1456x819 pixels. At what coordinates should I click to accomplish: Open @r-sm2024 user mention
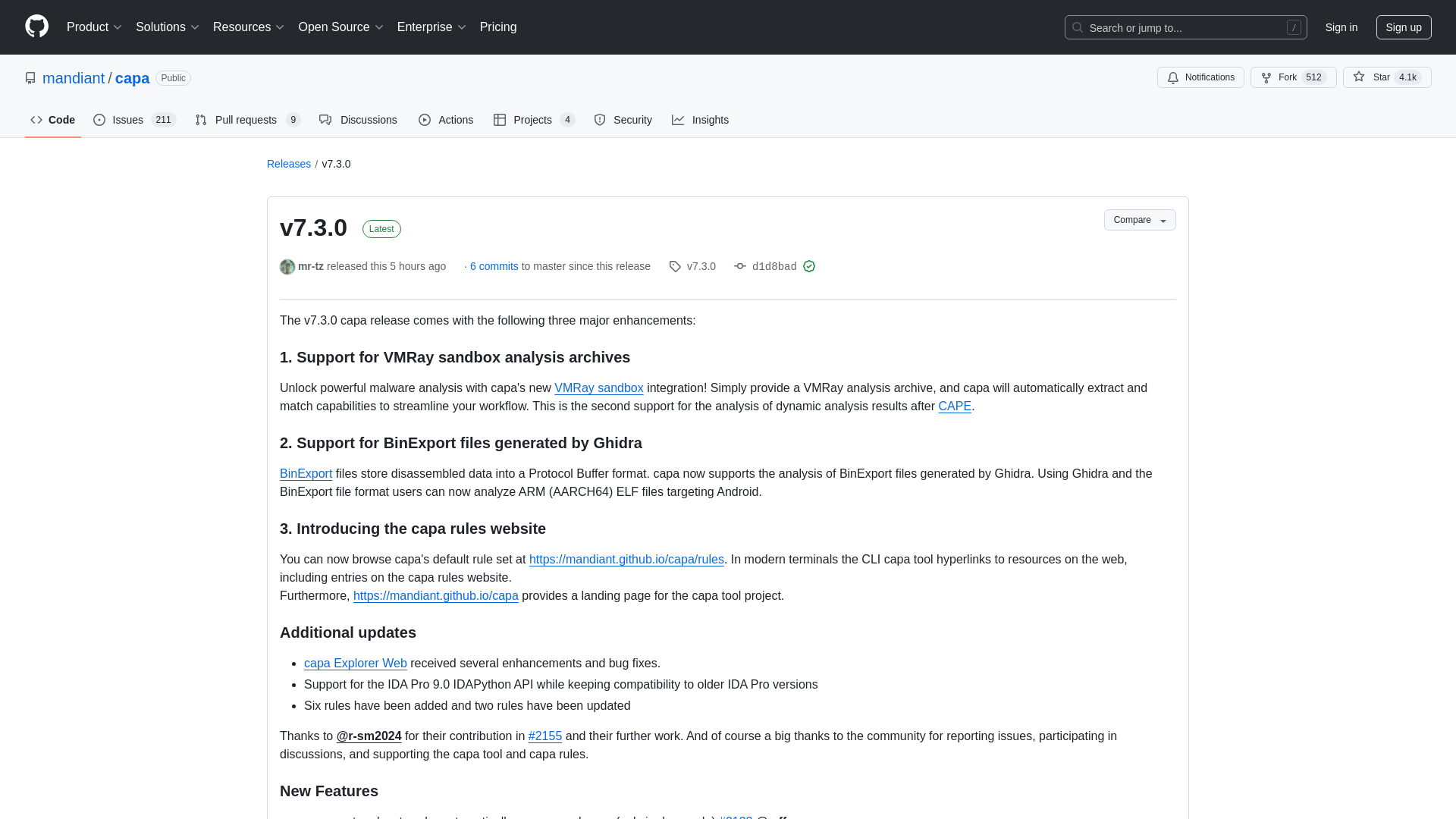(369, 736)
